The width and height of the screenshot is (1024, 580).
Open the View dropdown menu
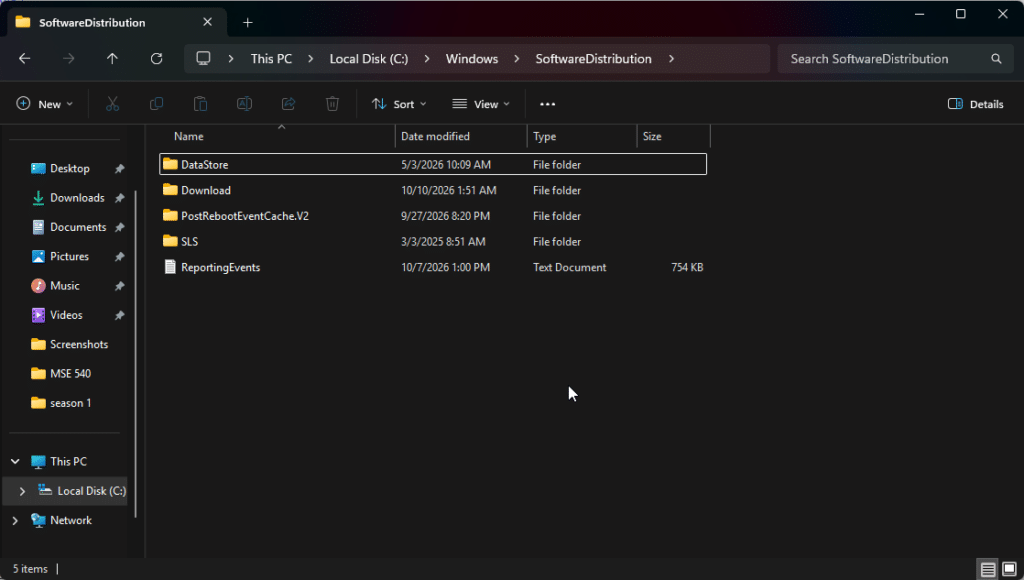click(481, 104)
